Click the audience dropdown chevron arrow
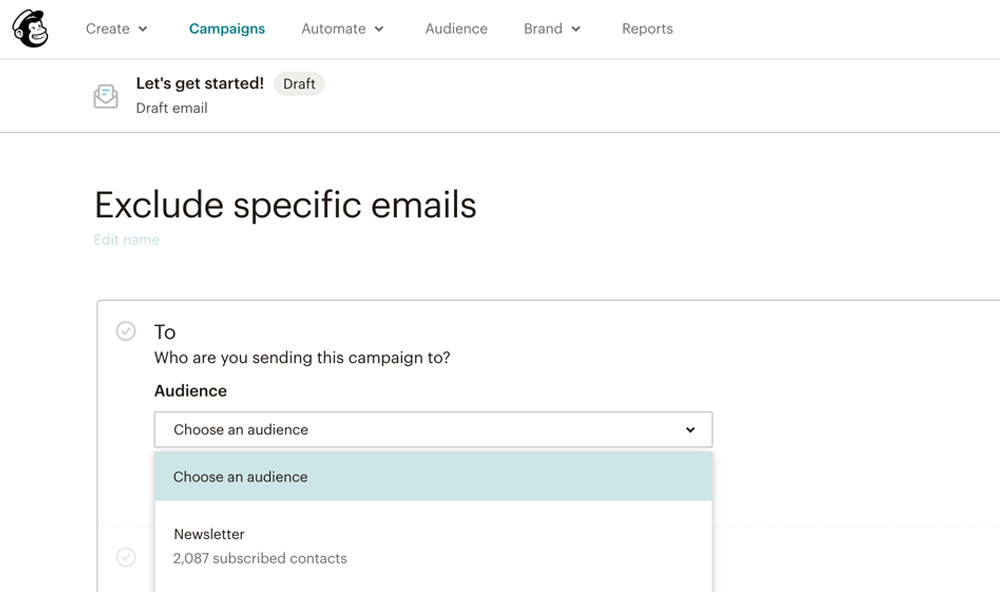Viewport: 1000px width, 592px height. (690, 430)
